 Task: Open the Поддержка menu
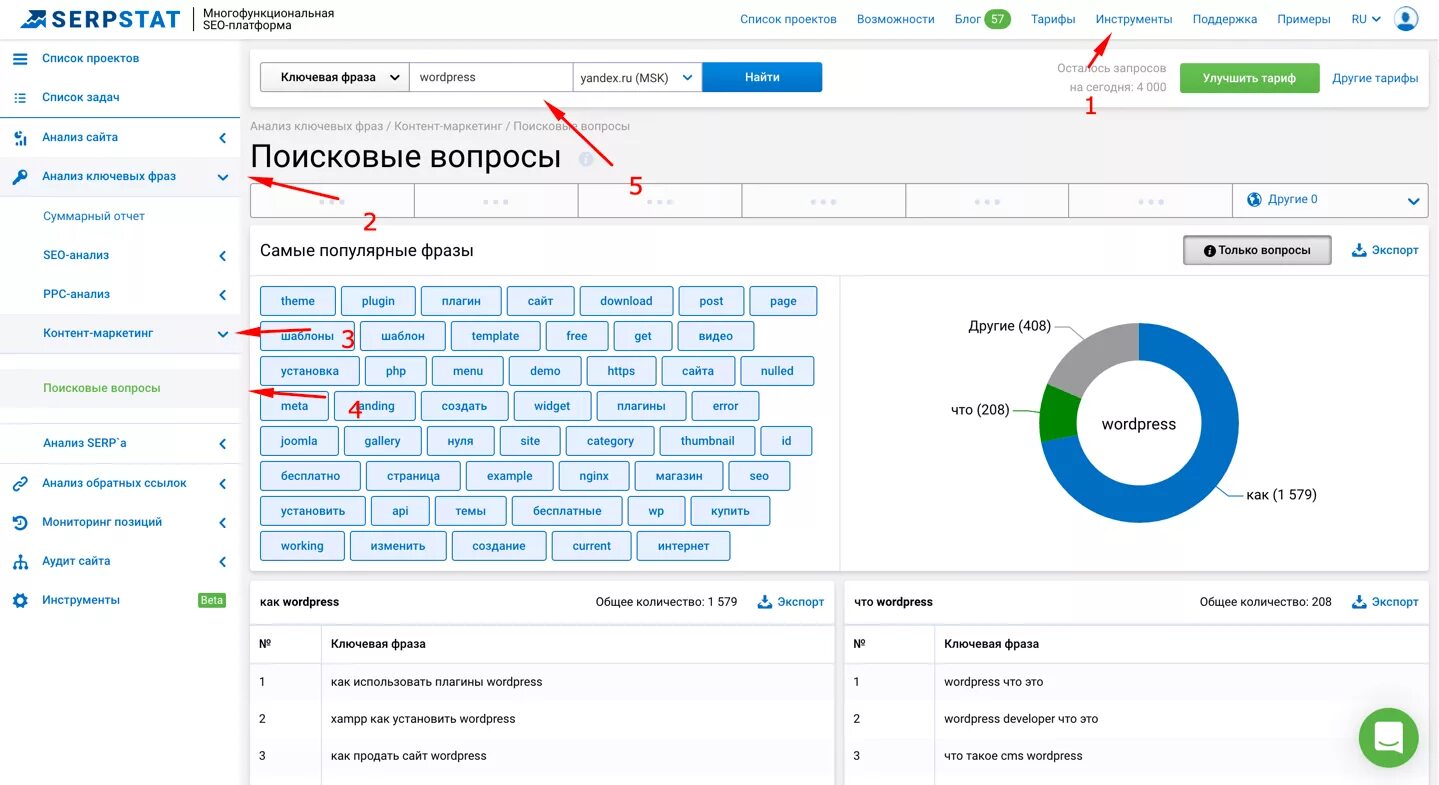tap(1224, 18)
